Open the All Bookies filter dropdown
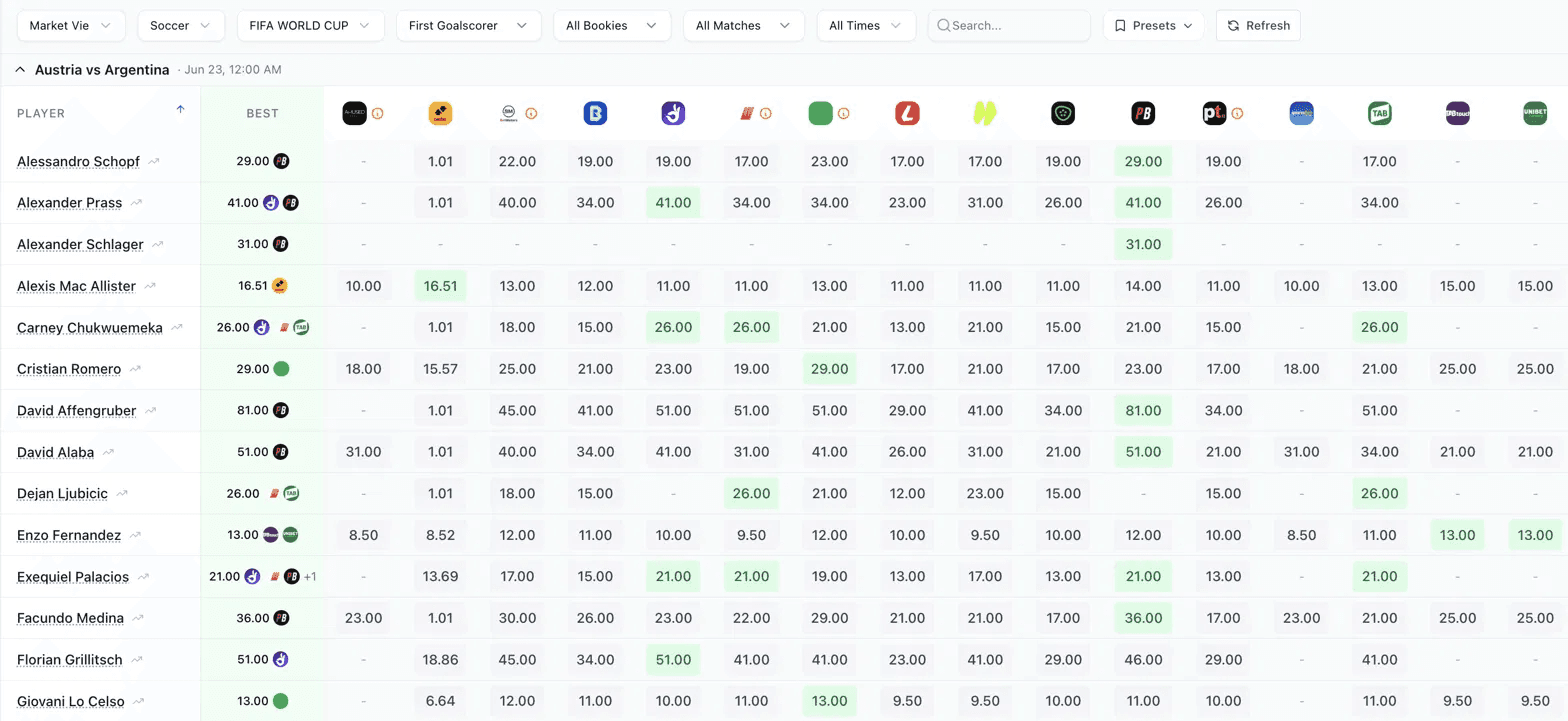 [612, 26]
